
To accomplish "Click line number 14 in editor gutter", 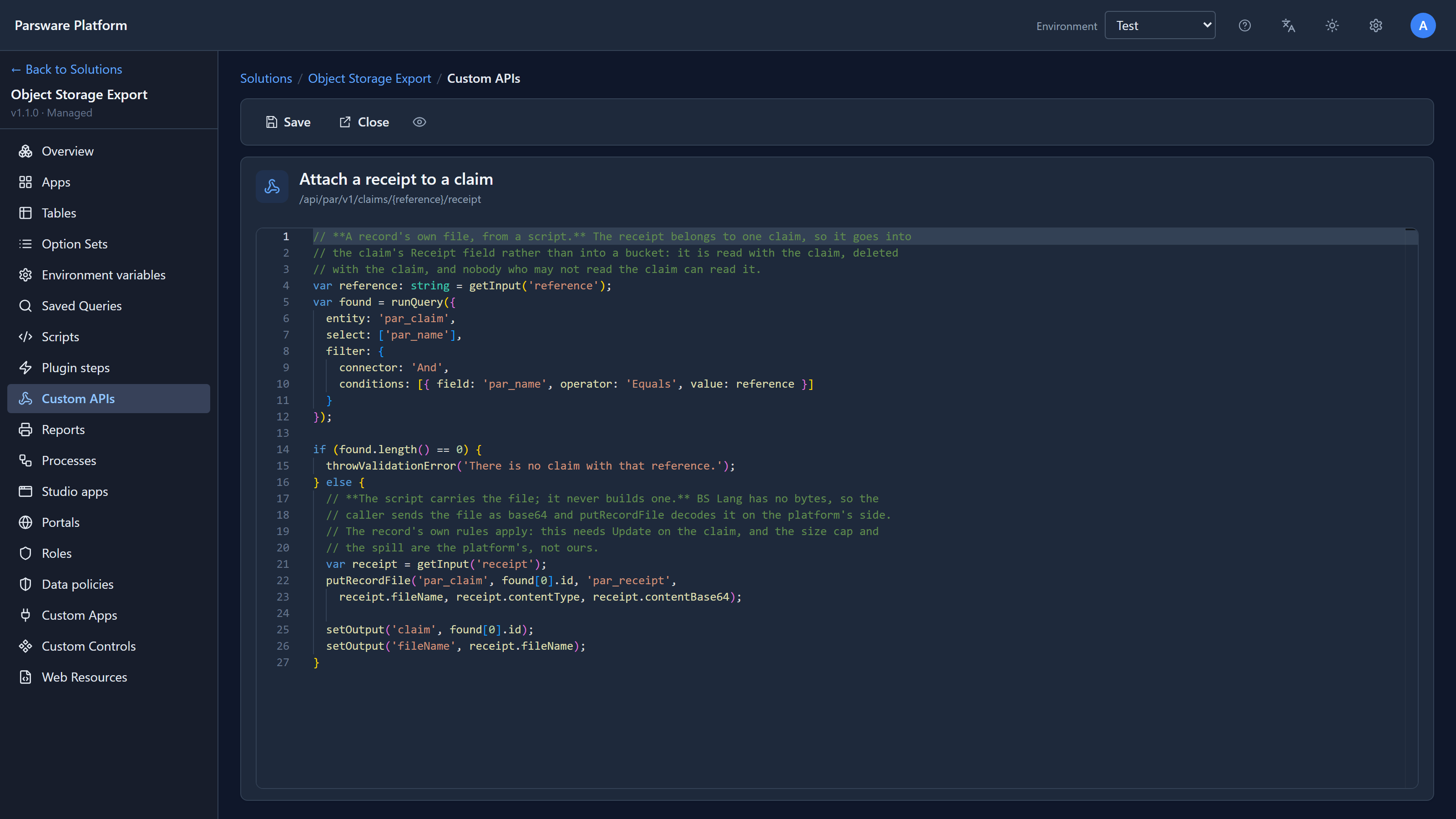I will (283, 450).
